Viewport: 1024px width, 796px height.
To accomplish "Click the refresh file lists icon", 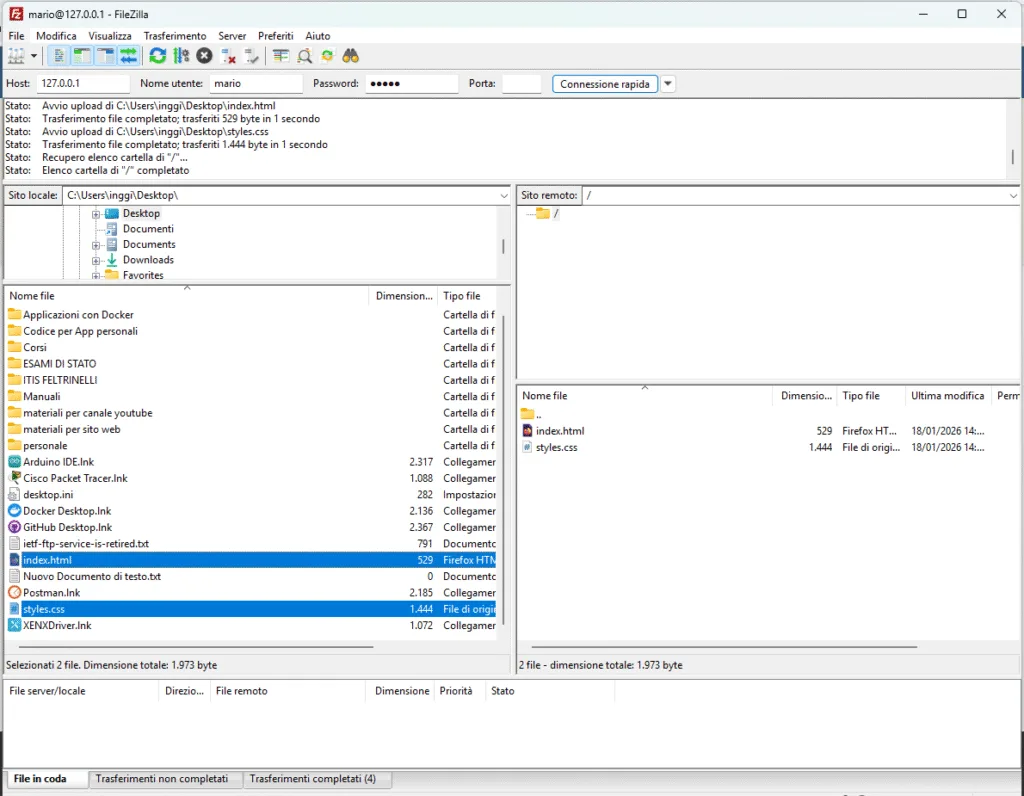I will point(158,56).
